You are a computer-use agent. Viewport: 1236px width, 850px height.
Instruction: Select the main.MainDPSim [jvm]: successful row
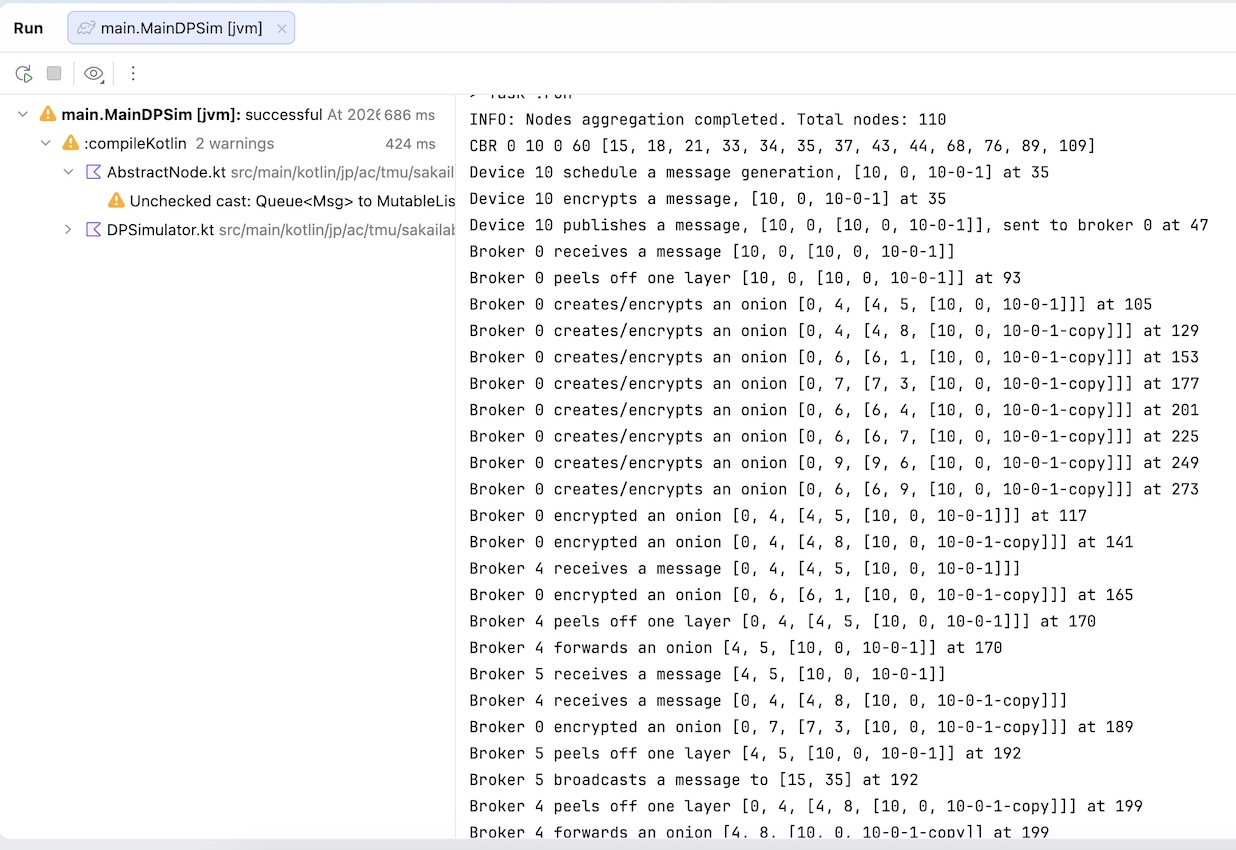(x=227, y=115)
